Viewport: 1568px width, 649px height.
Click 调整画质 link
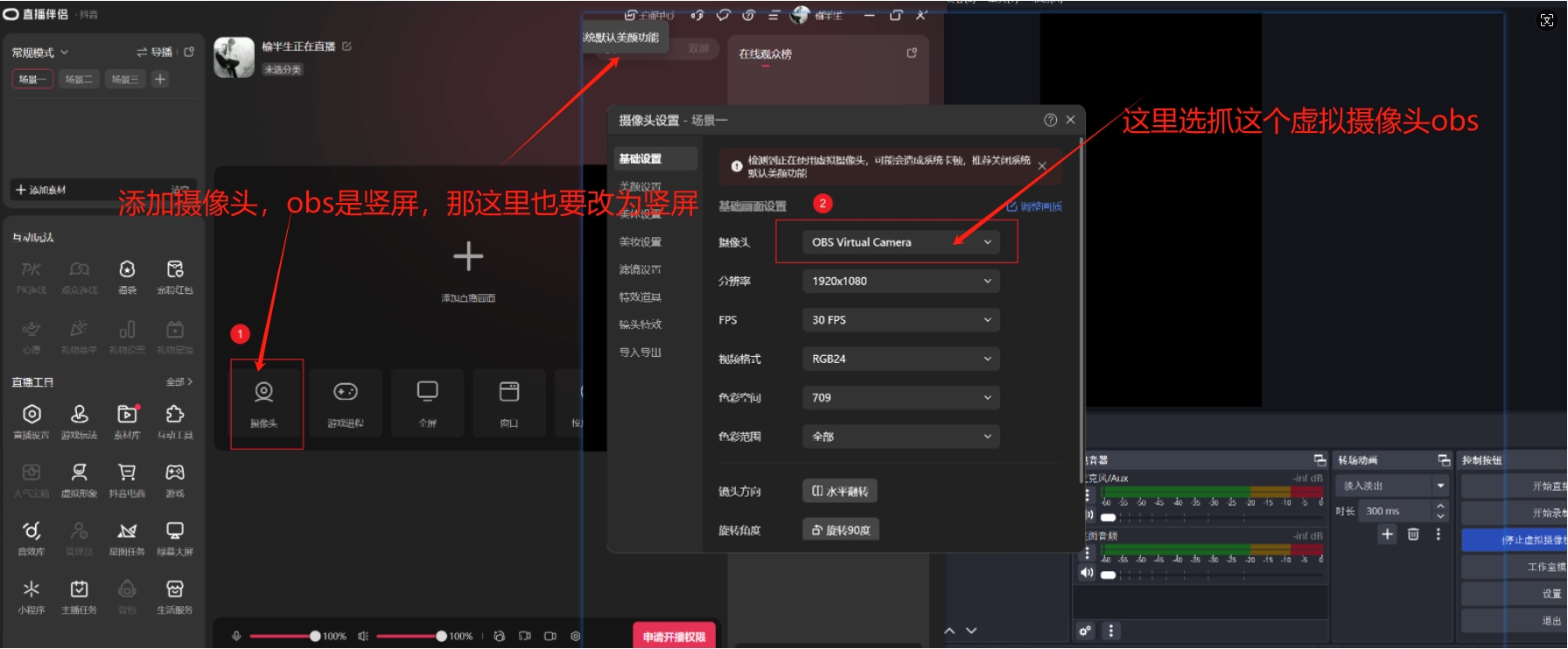pos(1034,206)
